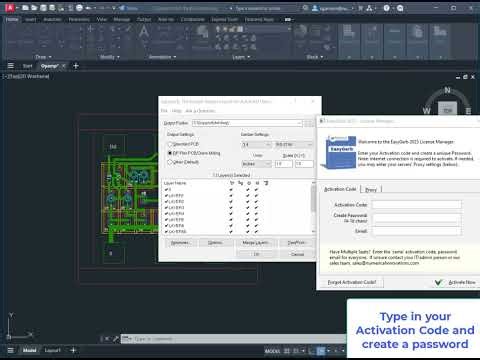Click the hamburger menu beside the Start tab
Viewport: 480px width, 360px height.
[x=11, y=66]
